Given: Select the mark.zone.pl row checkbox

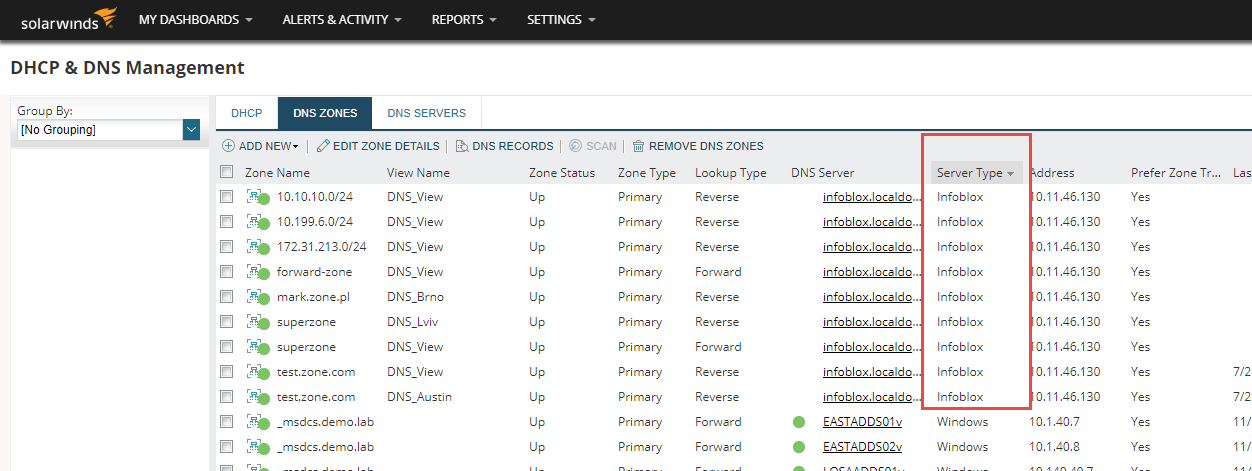Looking at the screenshot, I should (x=227, y=297).
